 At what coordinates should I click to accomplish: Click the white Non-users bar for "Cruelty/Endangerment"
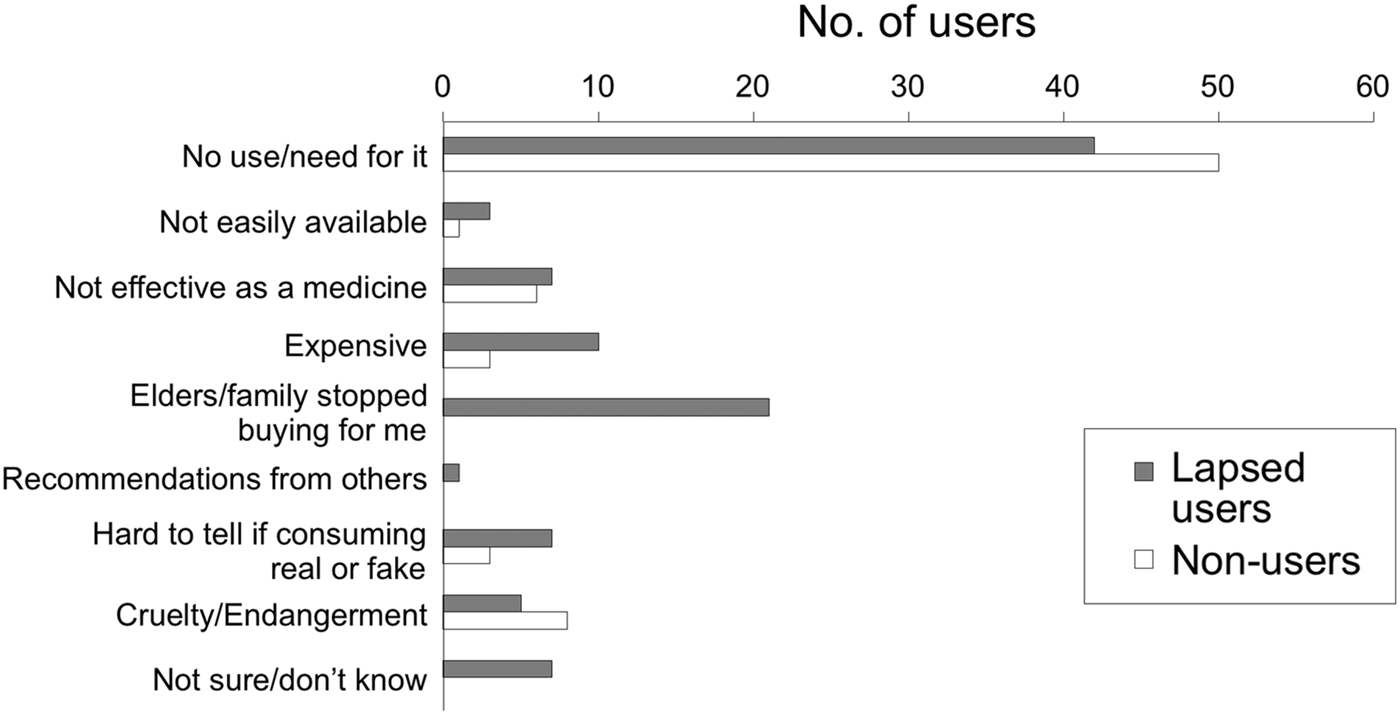click(505, 620)
